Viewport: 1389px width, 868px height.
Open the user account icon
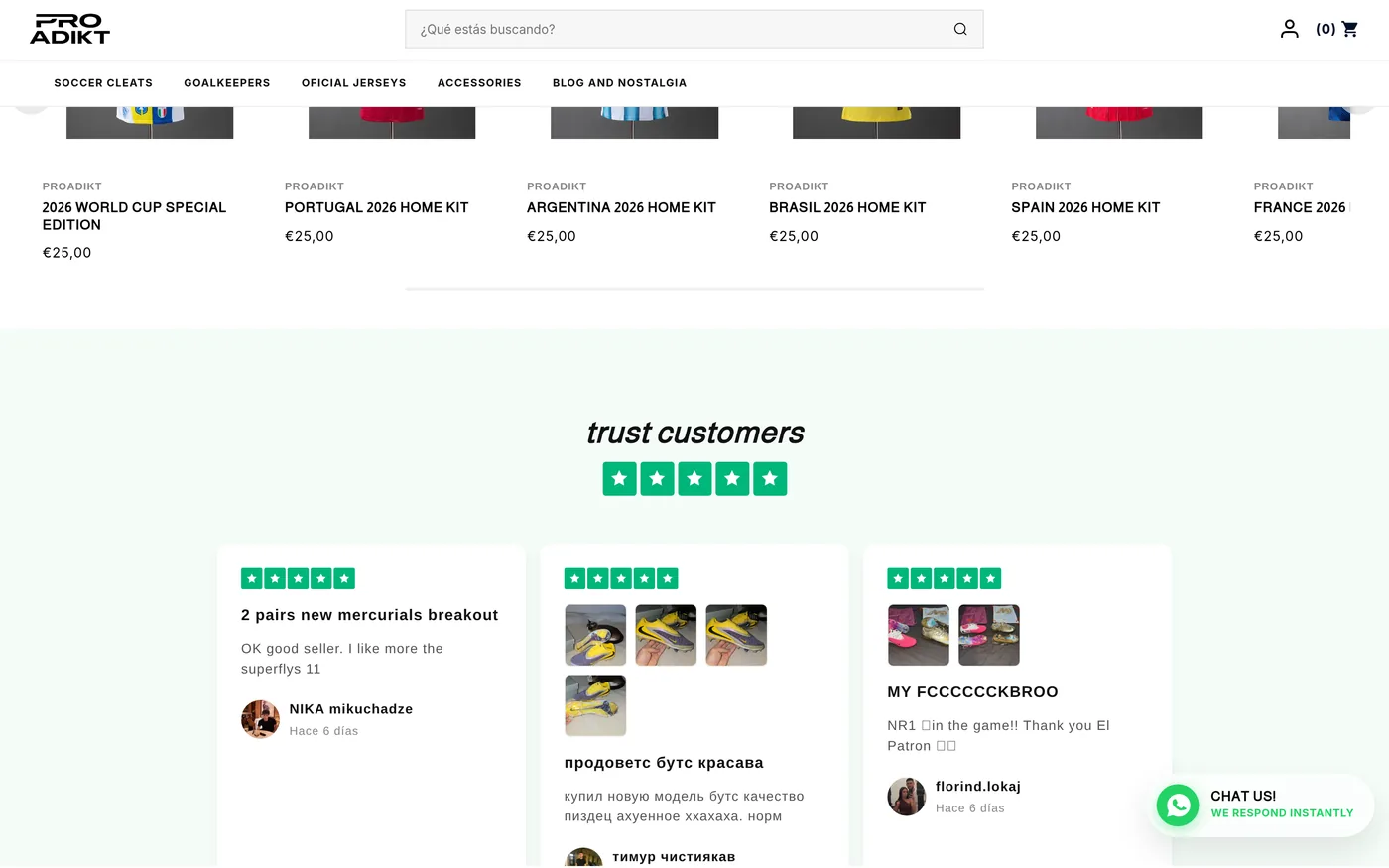[x=1289, y=29]
